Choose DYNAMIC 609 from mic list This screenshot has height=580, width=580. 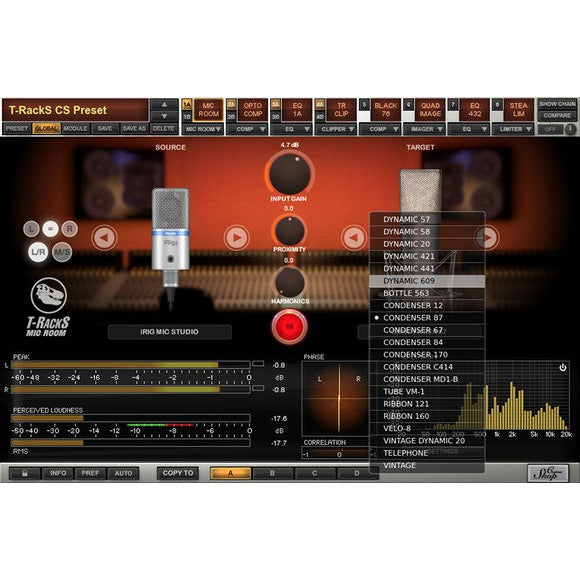(x=427, y=281)
